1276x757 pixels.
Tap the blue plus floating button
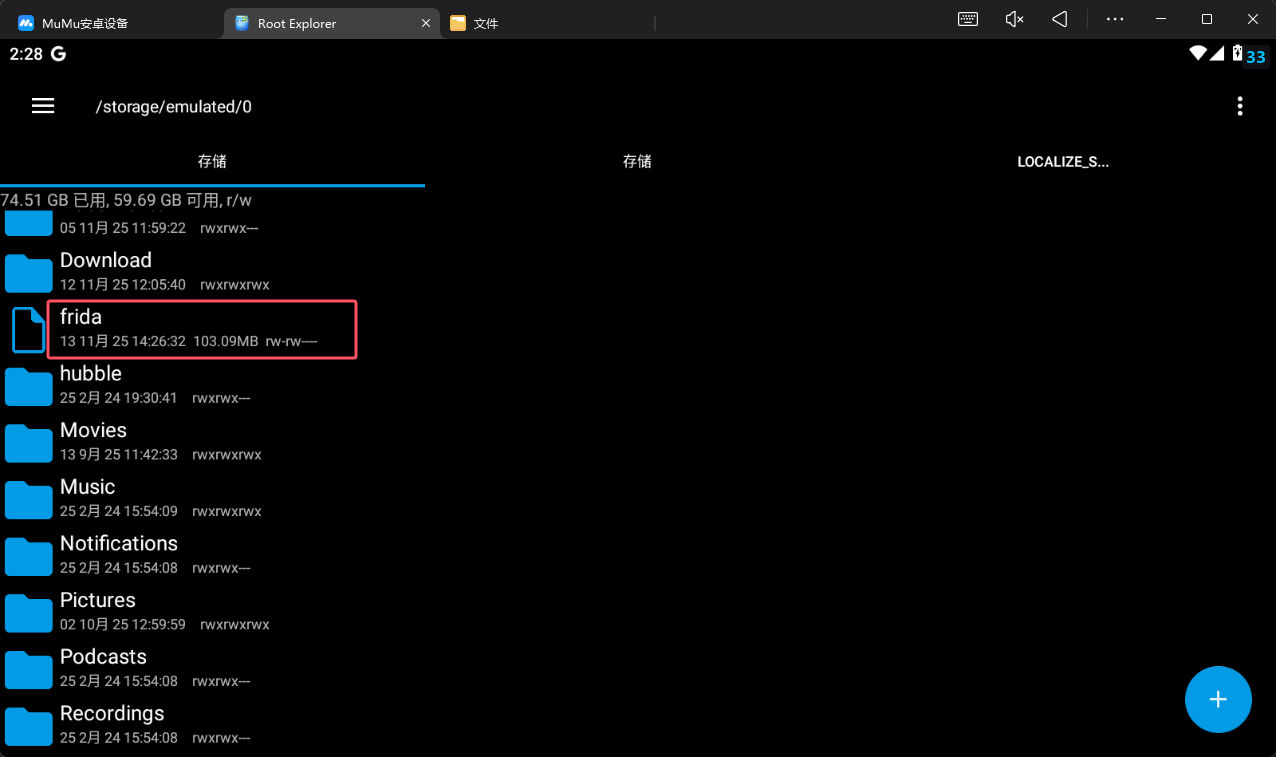[x=1218, y=700]
